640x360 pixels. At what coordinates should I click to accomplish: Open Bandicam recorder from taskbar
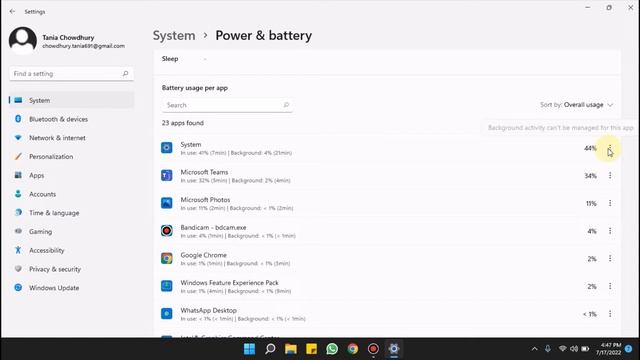(x=373, y=349)
